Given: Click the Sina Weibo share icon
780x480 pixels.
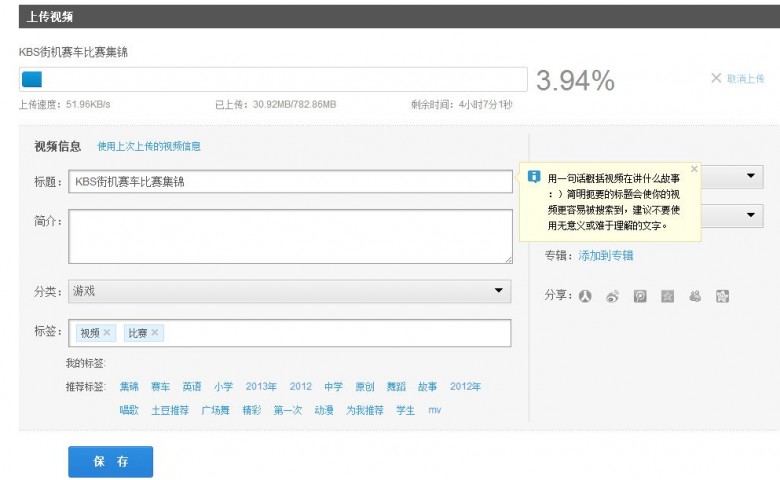Looking at the screenshot, I should 613,296.
